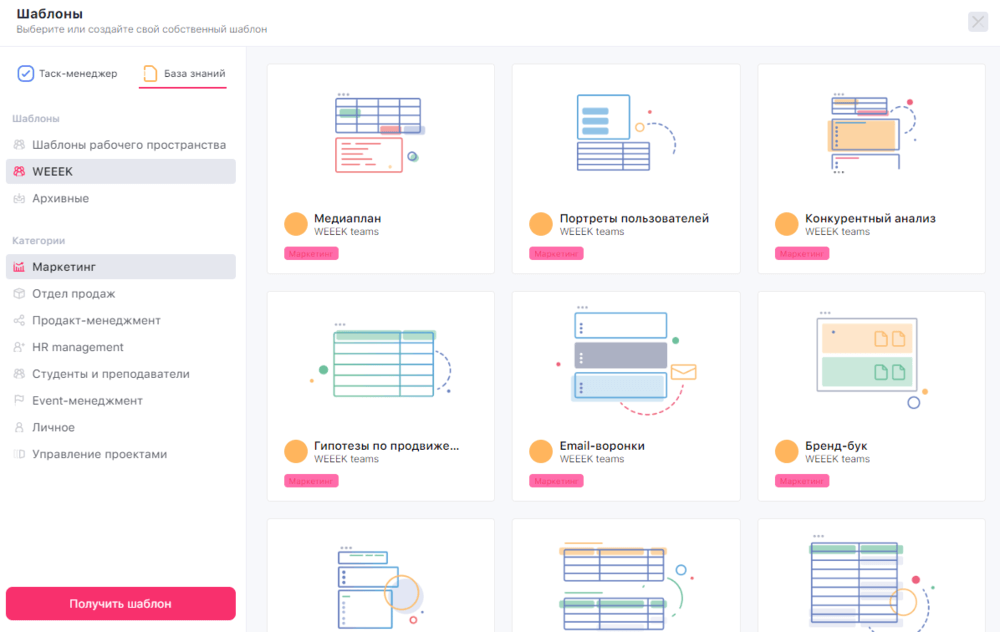
Task: Switch to the База знаний tab
Action: coord(184,73)
